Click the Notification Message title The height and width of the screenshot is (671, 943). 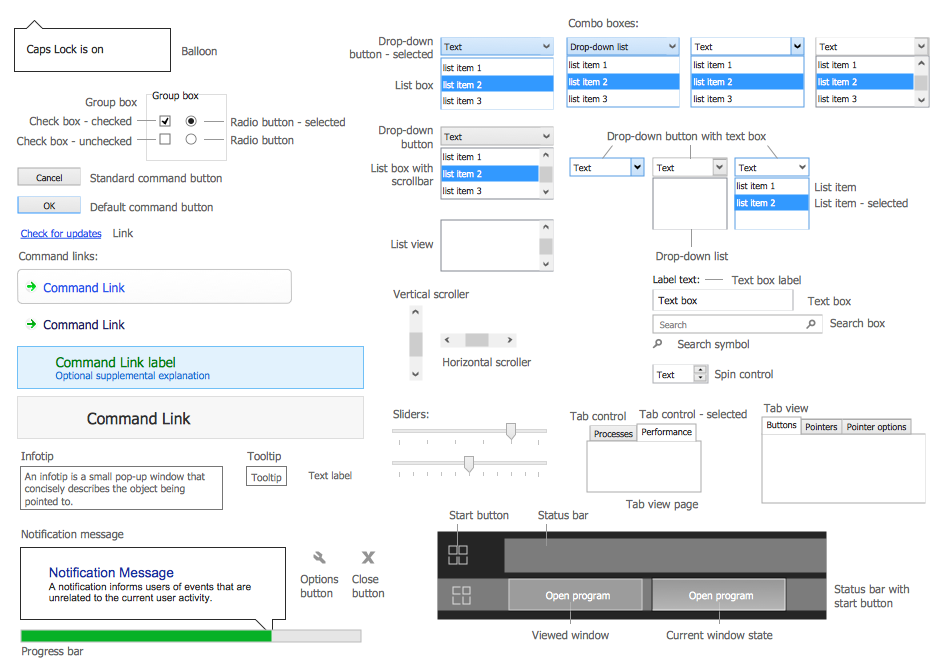pos(111,572)
